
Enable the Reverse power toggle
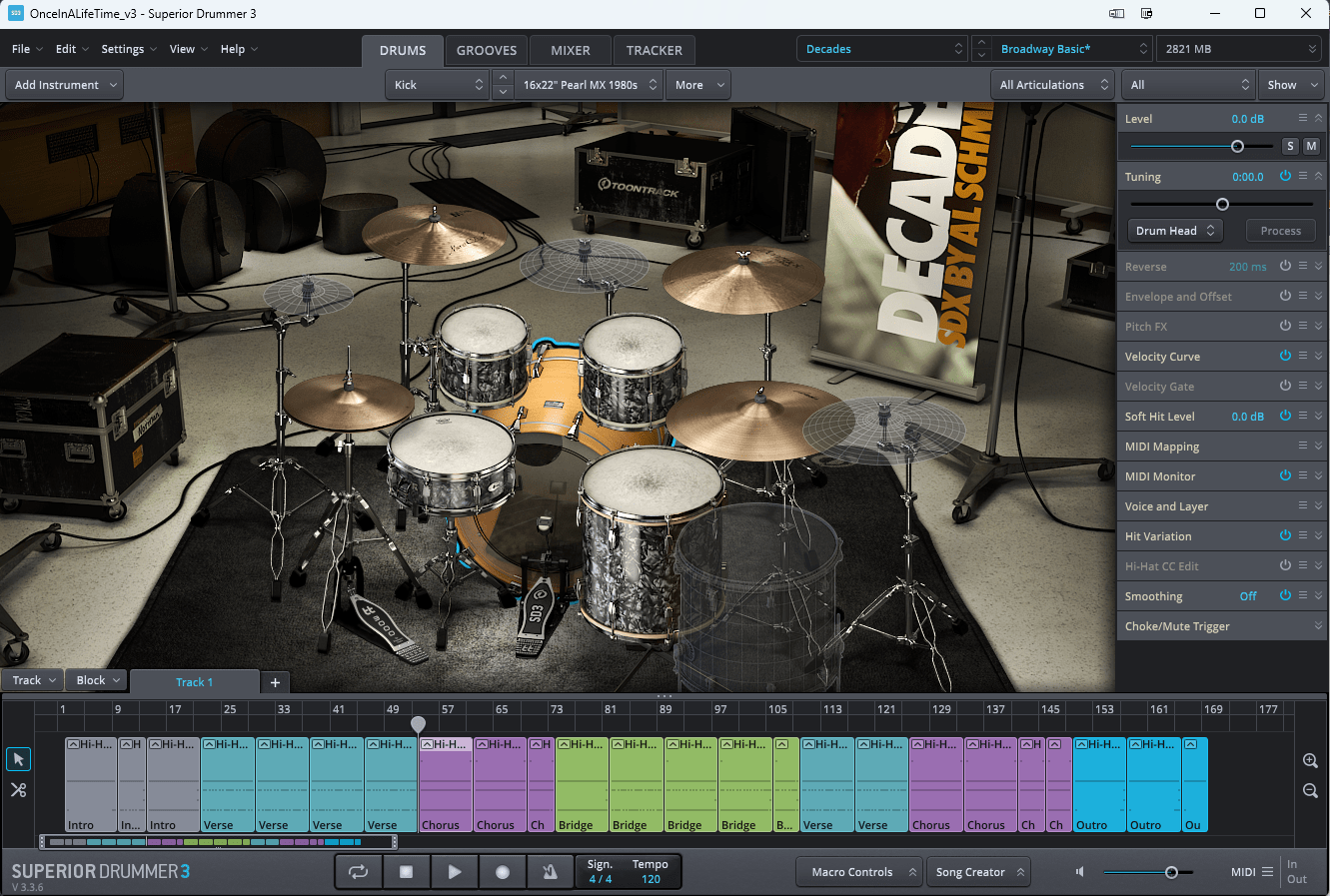(x=1285, y=266)
